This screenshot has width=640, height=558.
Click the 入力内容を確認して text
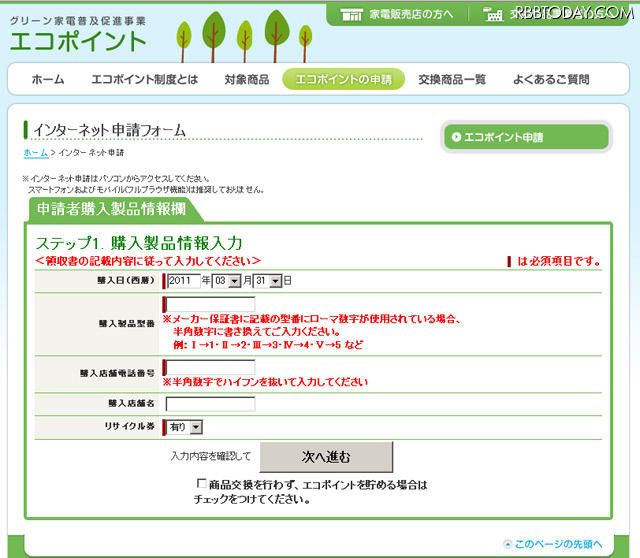click(211, 456)
